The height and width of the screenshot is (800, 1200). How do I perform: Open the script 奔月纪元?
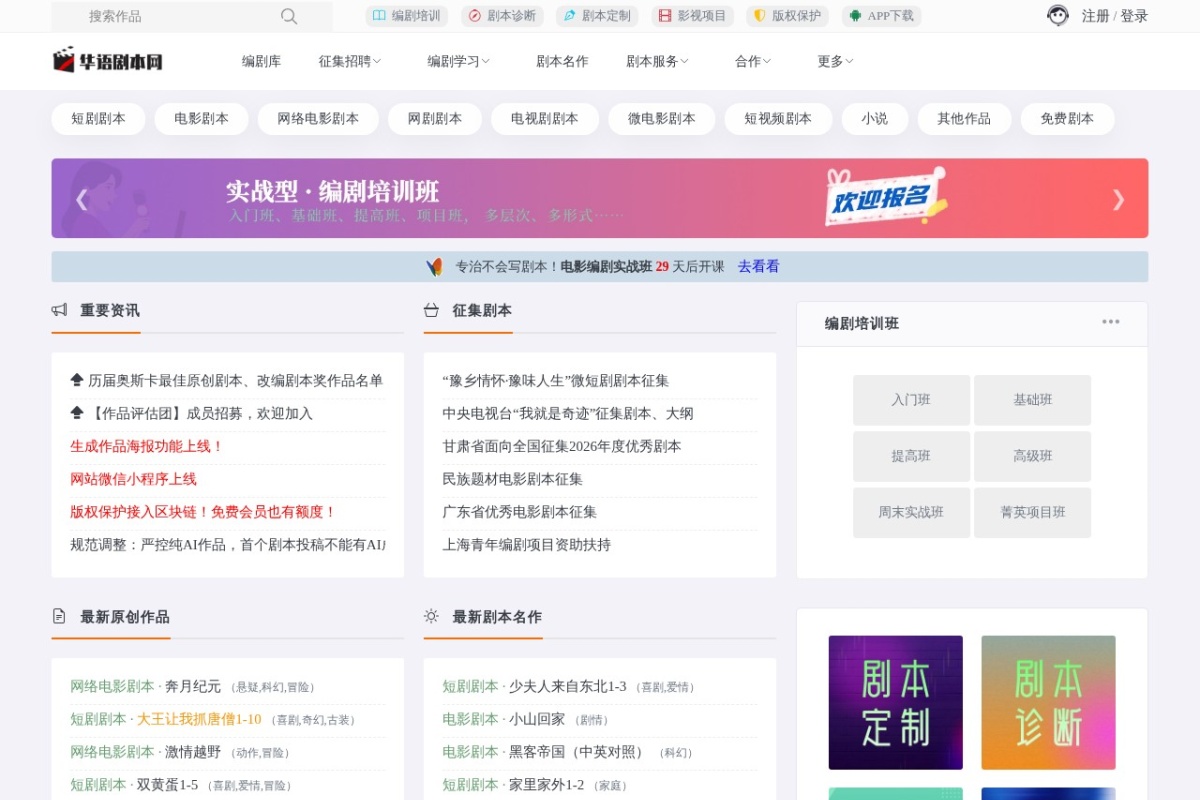pyautogui.click(x=193, y=687)
